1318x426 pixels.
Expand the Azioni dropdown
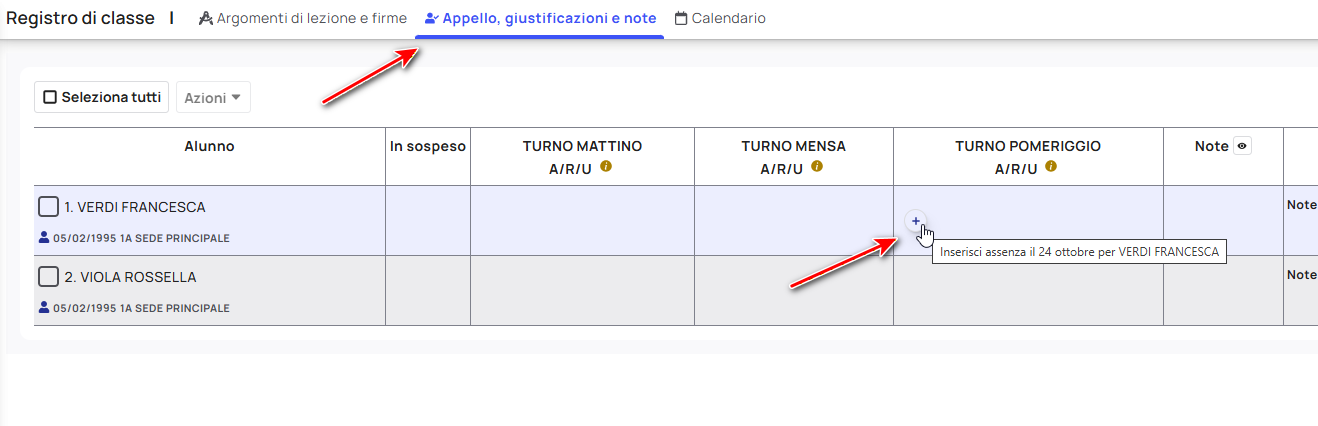click(x=213, y=97)
